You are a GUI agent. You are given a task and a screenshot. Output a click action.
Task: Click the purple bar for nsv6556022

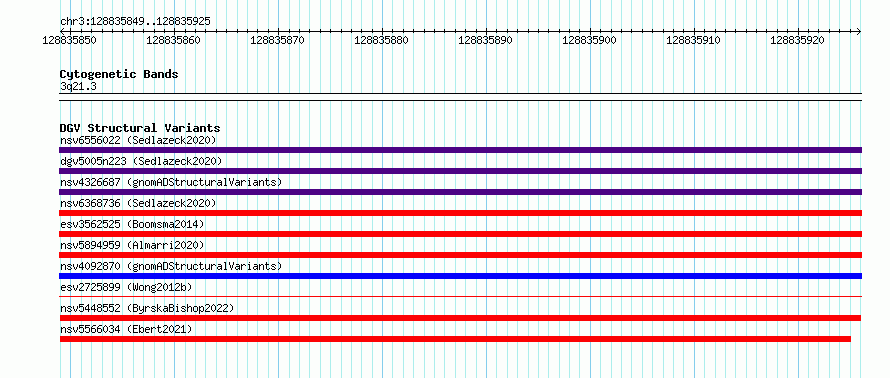460,150
